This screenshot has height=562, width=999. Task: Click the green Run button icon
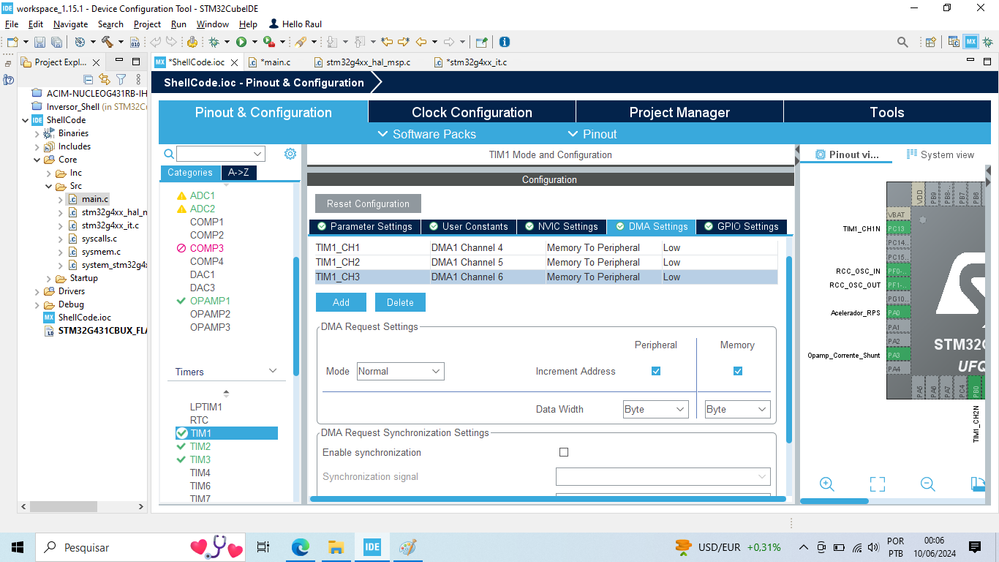pos(241,42)
